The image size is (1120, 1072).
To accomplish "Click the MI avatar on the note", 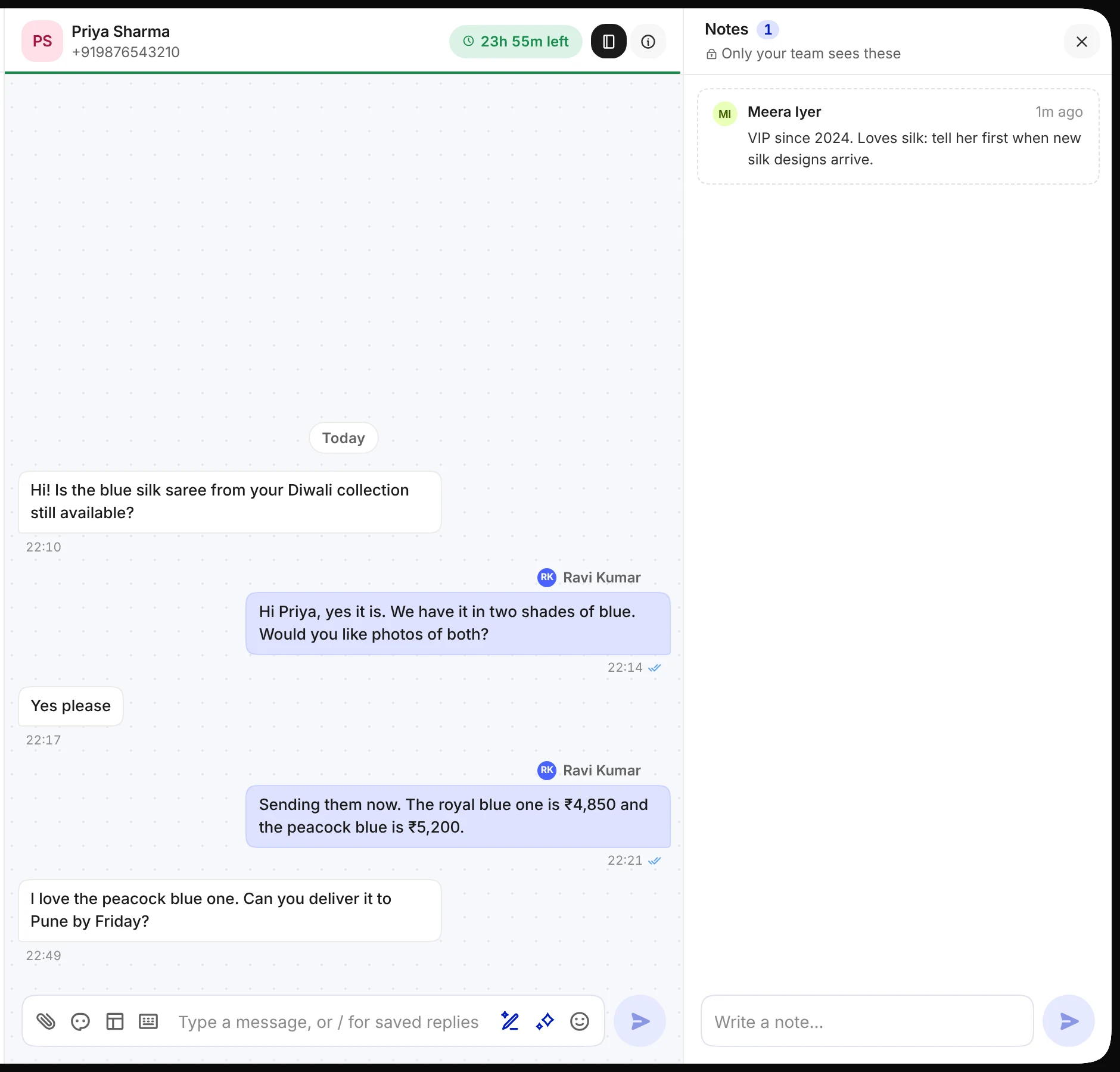I will pos(725,114).
